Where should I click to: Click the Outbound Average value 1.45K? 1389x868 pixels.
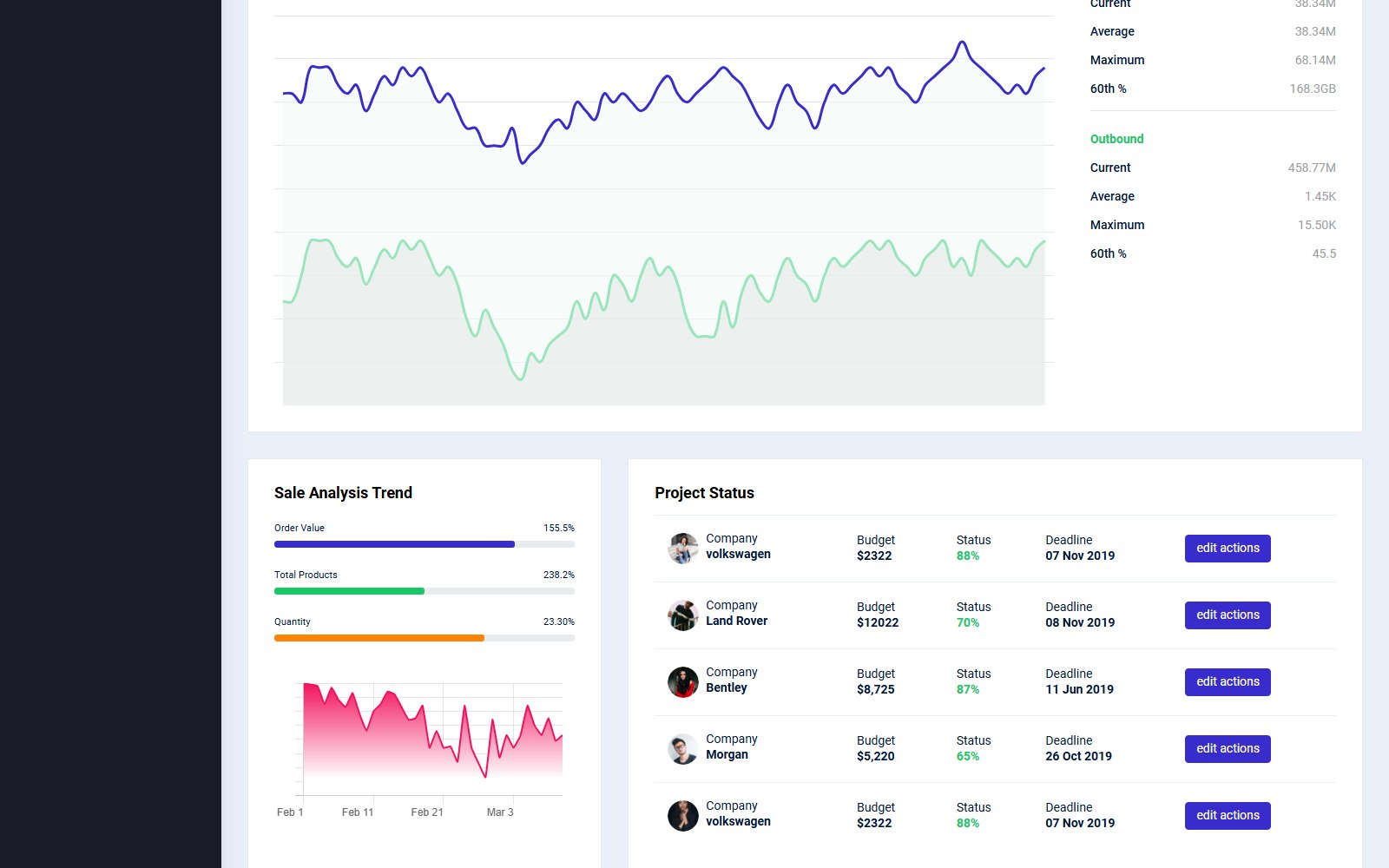(x=1320, y=196)
